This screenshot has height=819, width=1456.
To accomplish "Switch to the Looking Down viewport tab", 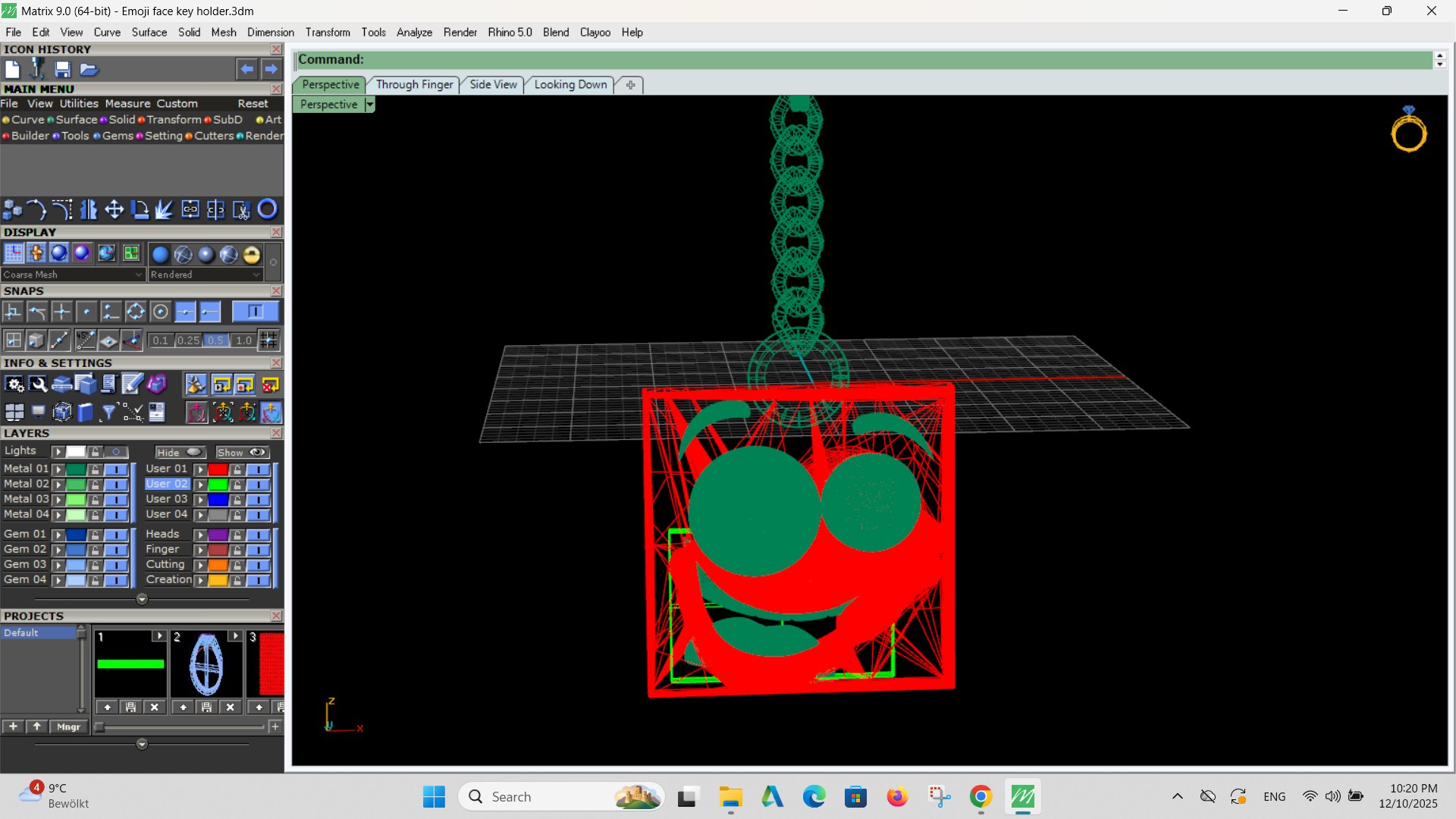I will (570, 85).
